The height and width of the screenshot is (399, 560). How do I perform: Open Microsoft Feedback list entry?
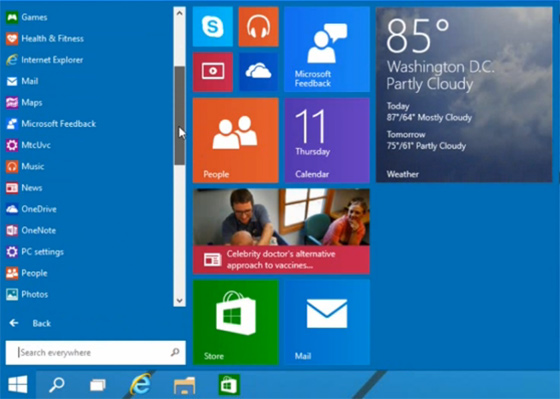51,124
